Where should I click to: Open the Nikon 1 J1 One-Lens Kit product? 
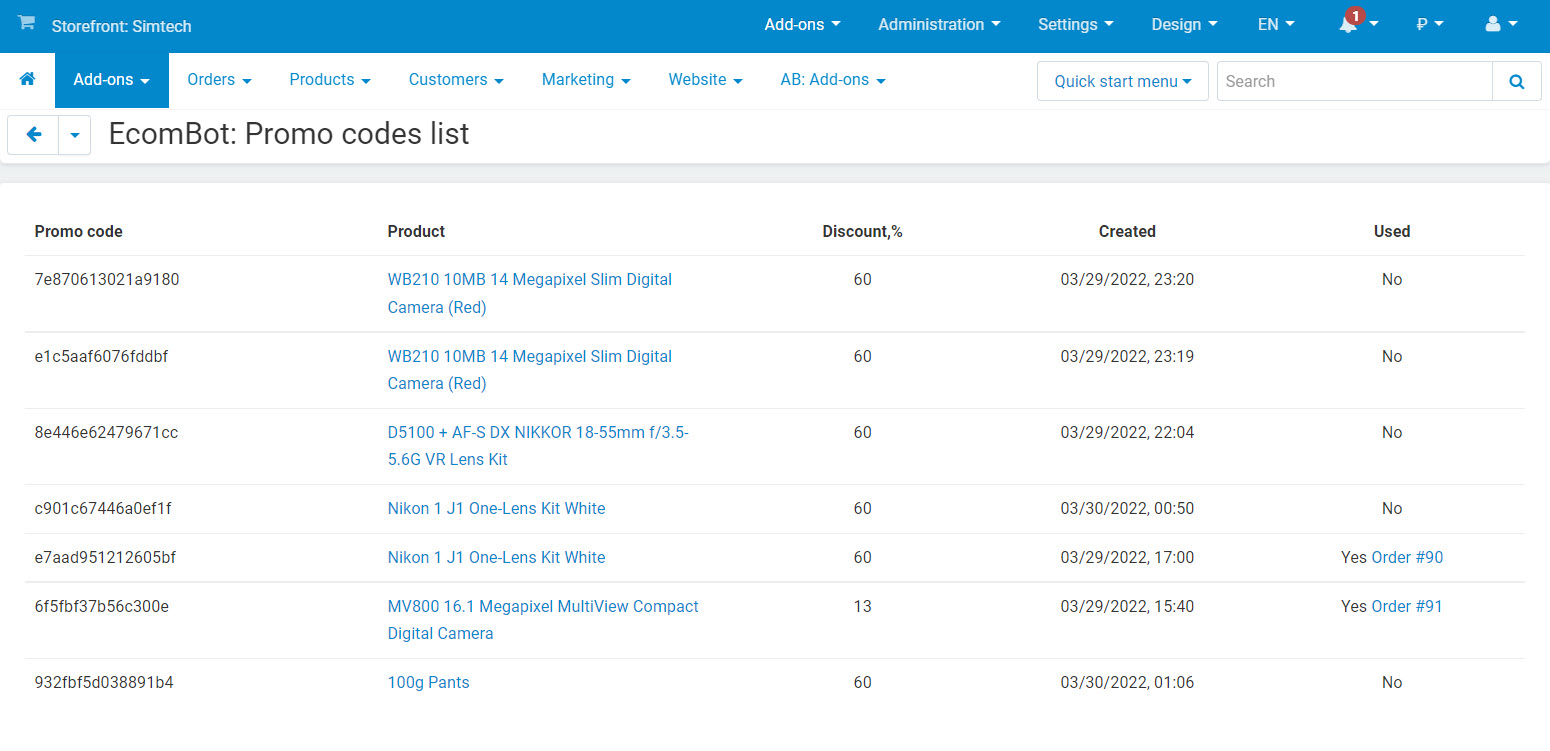coord(496,508)
